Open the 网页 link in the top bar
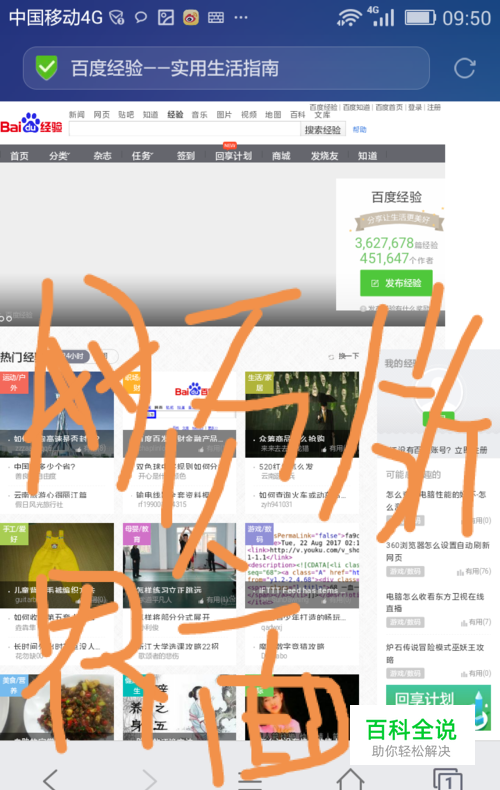The width and height of the screenshot is (500, 790). pyautogui.click(x=101, y=114)
